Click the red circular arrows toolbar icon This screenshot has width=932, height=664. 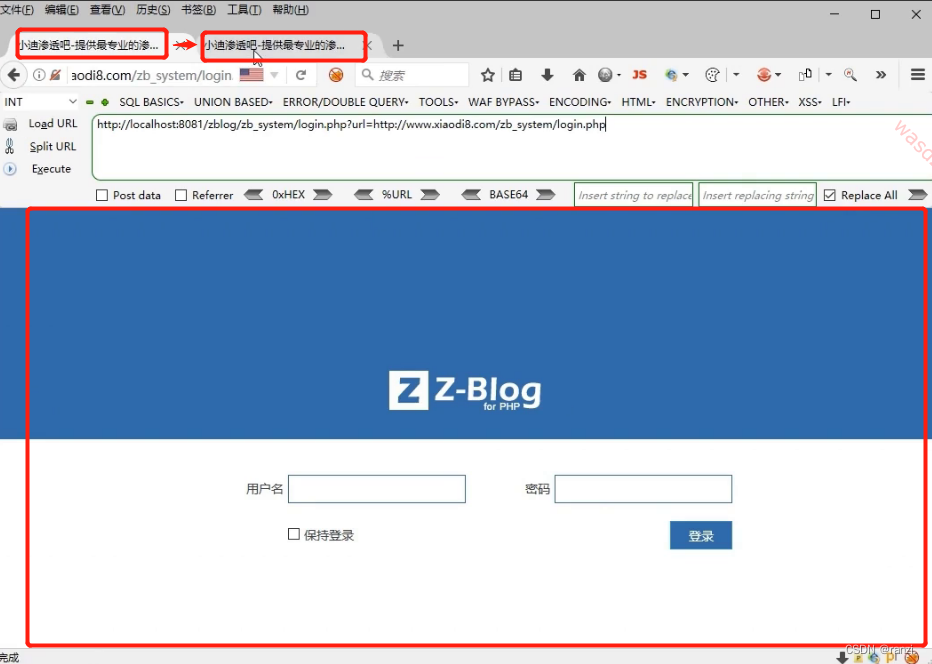coord(764,75)
